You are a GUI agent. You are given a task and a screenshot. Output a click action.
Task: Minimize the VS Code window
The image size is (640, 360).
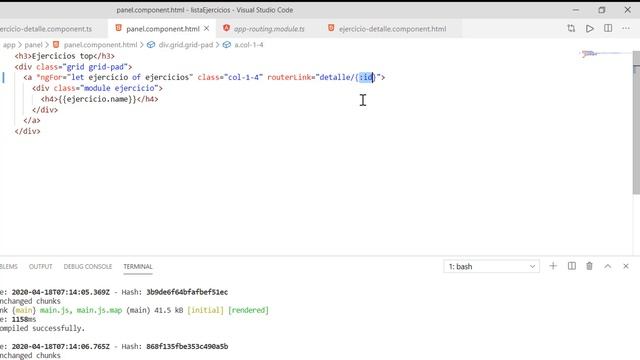coord(576,10)
